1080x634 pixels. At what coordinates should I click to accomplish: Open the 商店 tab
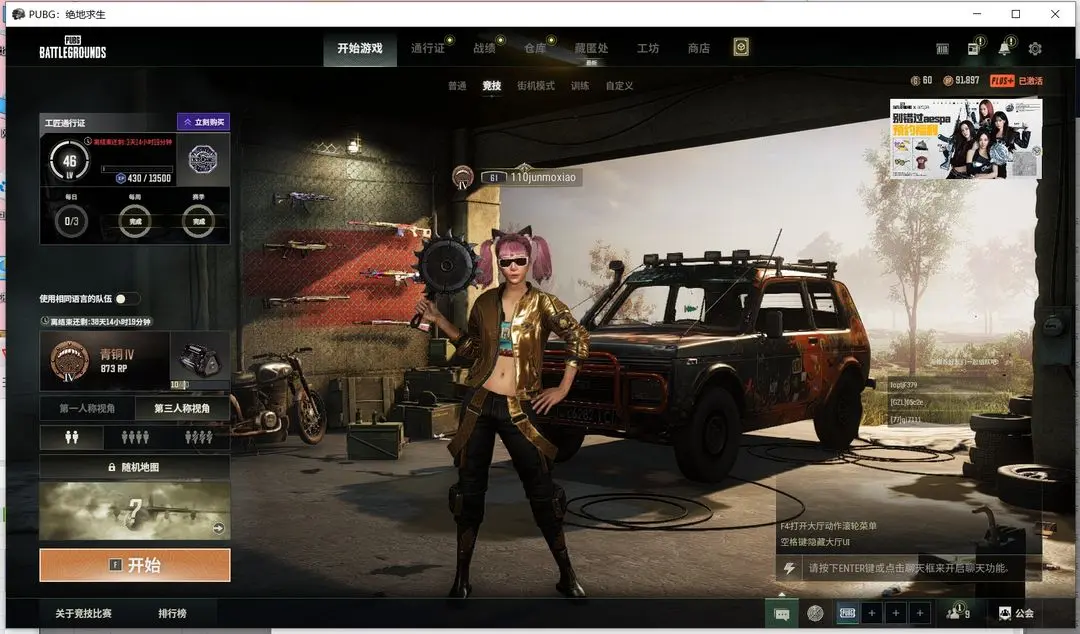point(698,48)
